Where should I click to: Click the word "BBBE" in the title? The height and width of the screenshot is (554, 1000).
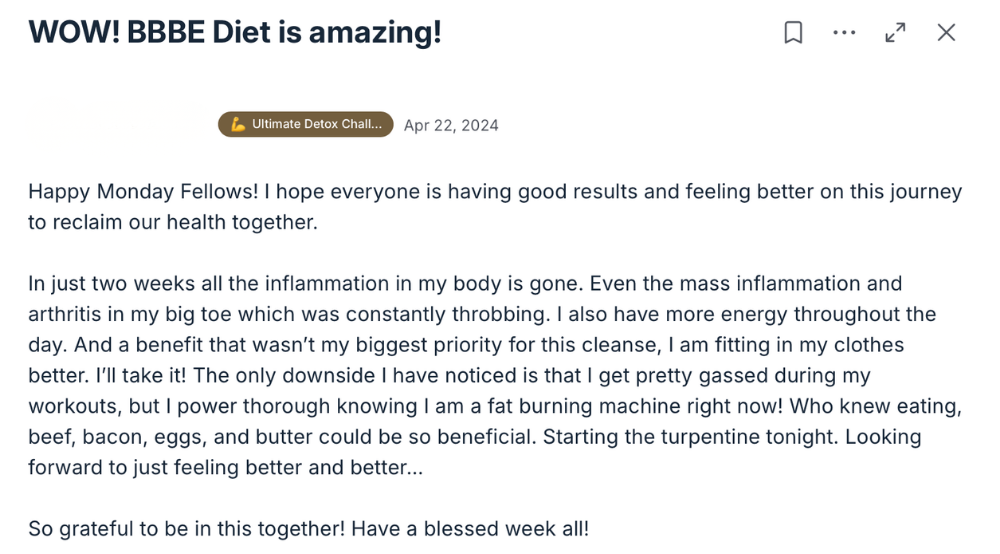pos(167,33)
